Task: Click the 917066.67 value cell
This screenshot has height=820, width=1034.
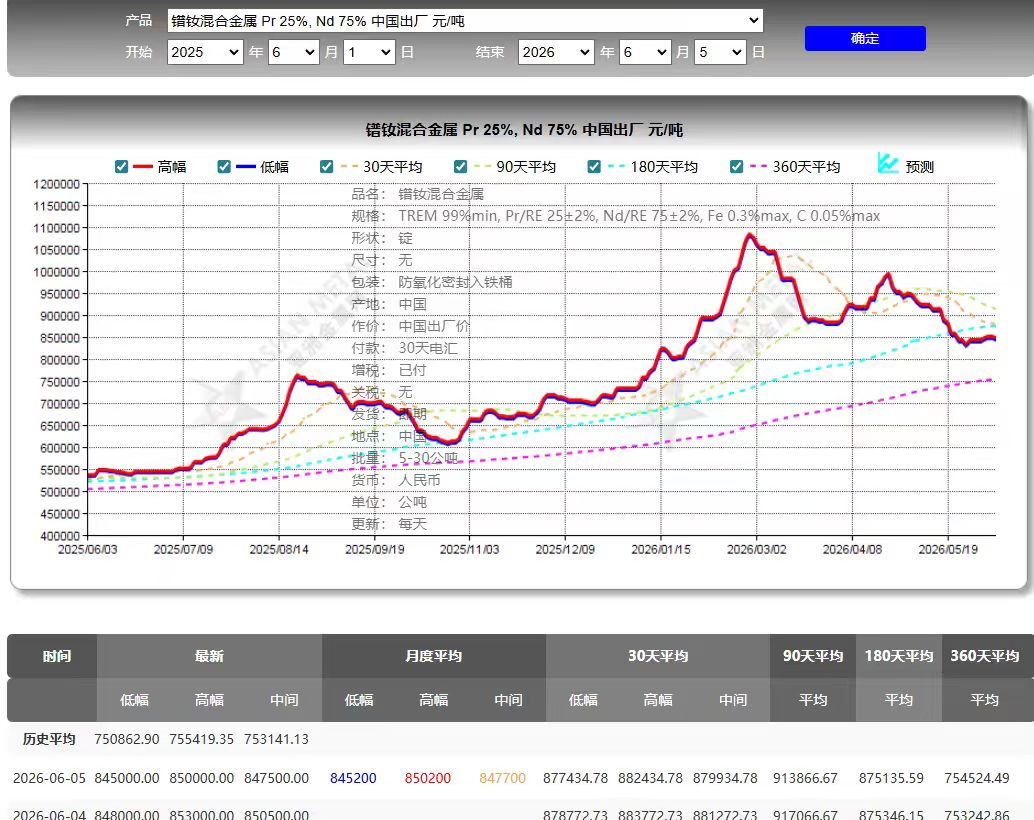Action: coord(805,815)
